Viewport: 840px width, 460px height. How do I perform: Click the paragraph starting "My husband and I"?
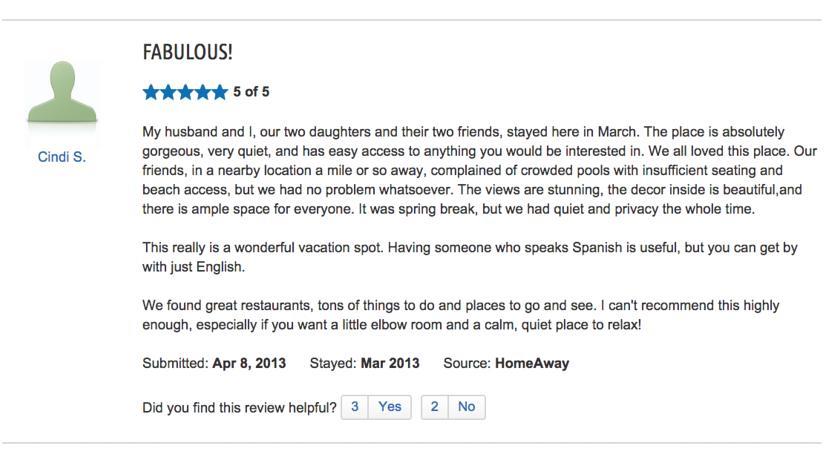pos(479,171)
